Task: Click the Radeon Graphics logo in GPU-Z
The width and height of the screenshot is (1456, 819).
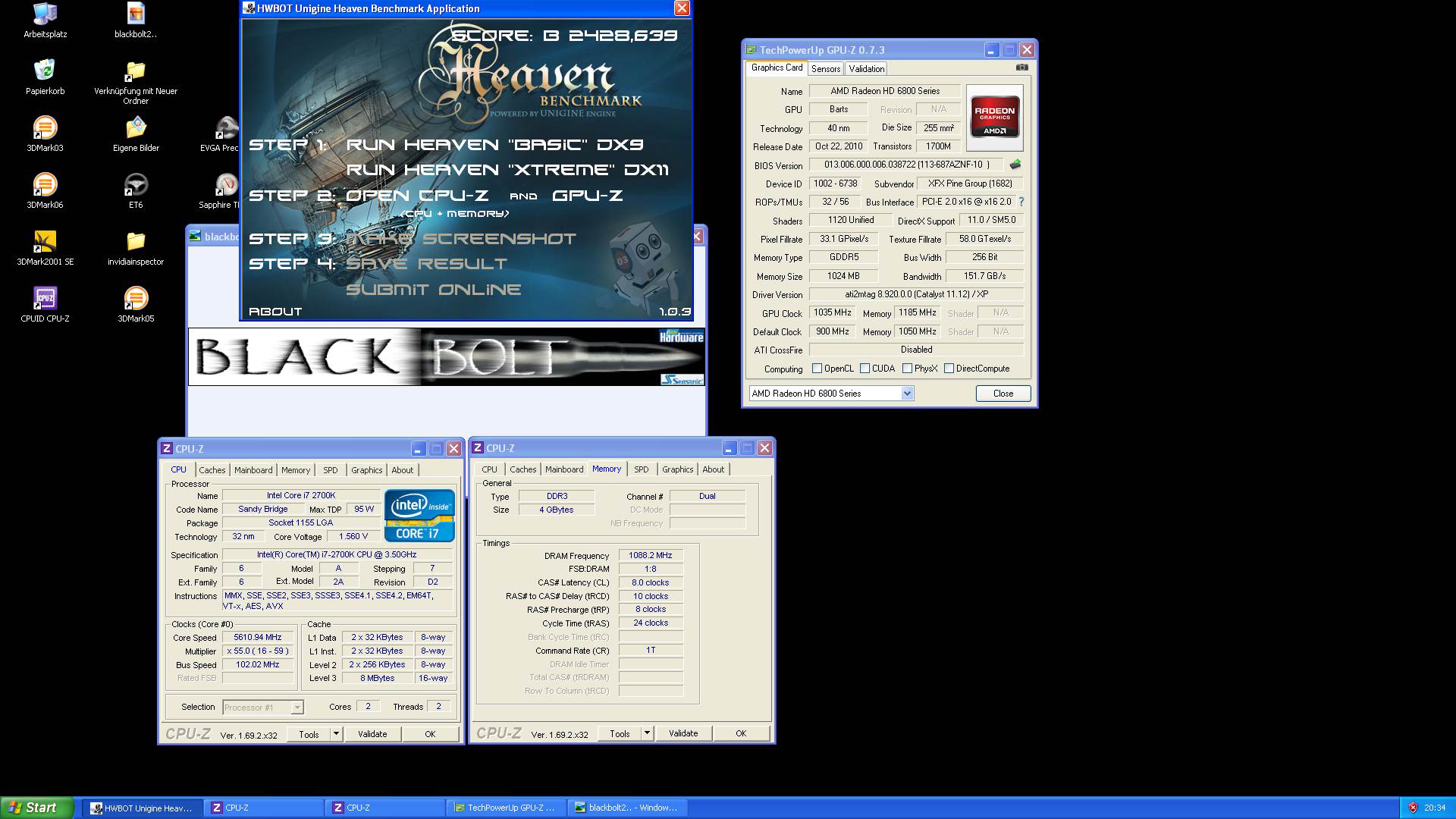Action: pyautogui.click(x=994, y=118)
